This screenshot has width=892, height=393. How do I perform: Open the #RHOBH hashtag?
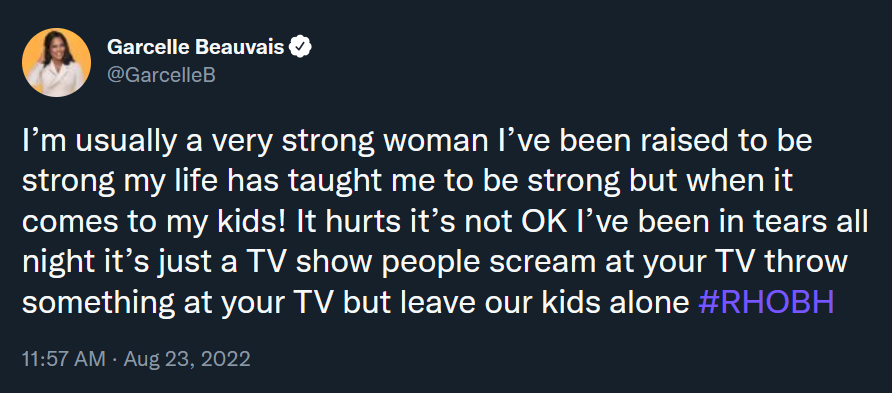[x=766, y=303]
